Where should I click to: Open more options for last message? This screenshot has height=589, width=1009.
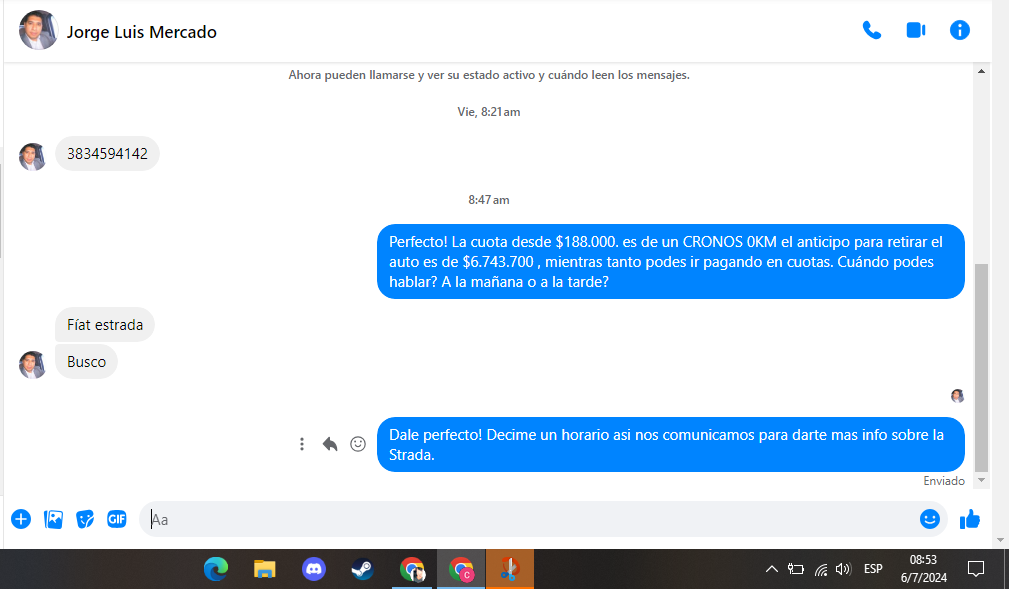coord(302,444)
